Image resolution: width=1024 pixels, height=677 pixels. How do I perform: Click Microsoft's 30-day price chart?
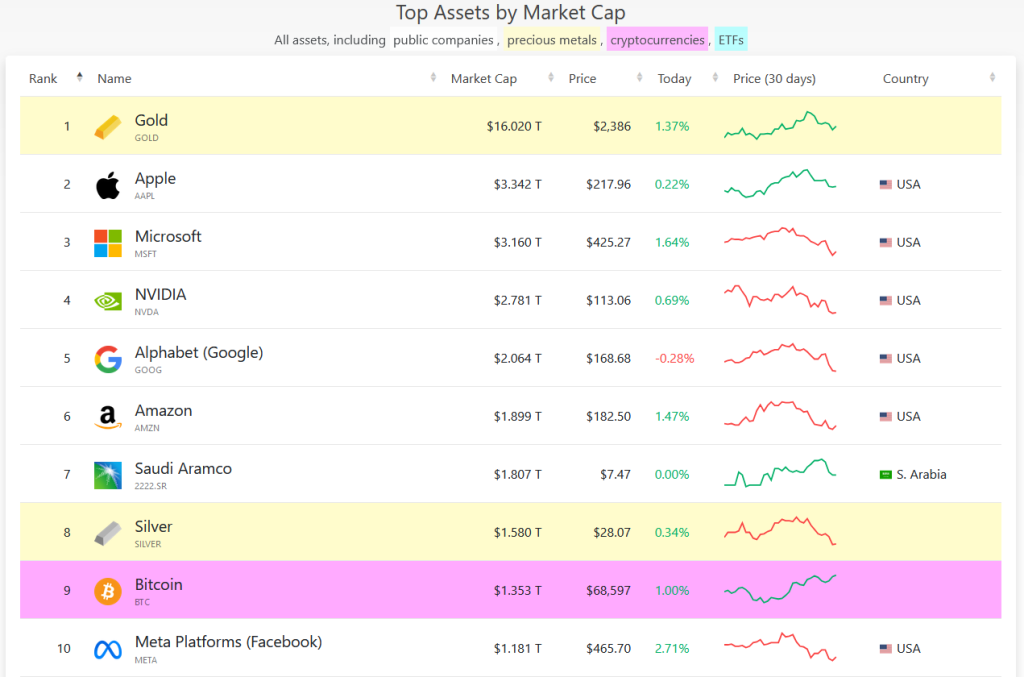click(780, 241)
